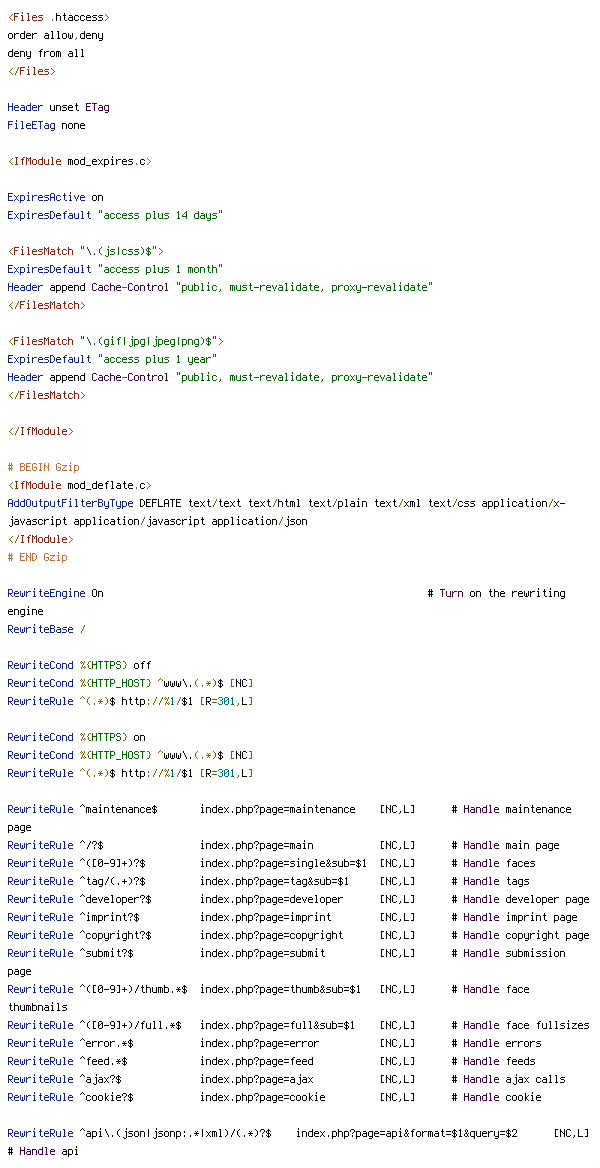Image resolution: width=600 pixels, height=1168 pixels.
Task: Click '# Handle ajax calls' comment
Action: pyautogui.click(x=508, y=1079)
